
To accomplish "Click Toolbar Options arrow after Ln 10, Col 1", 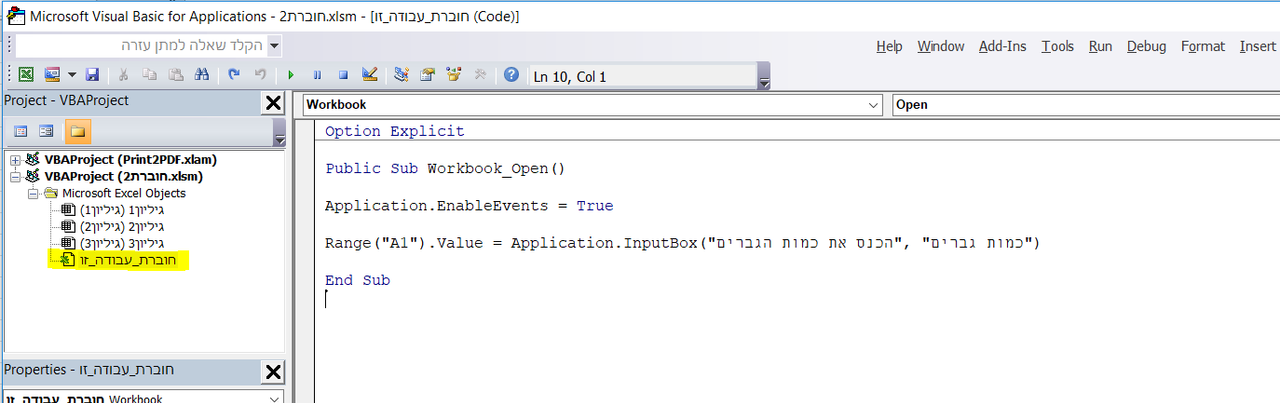I will (x=764, y=77).
